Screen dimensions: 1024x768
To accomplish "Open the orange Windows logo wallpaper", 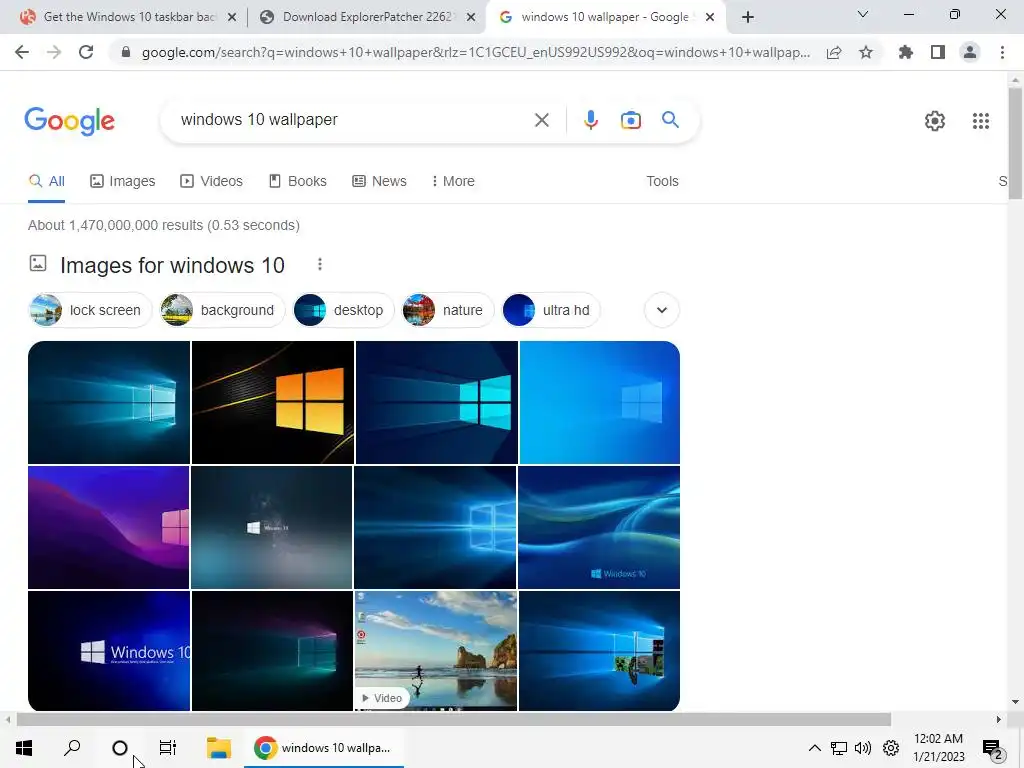I will pos(273,402).
